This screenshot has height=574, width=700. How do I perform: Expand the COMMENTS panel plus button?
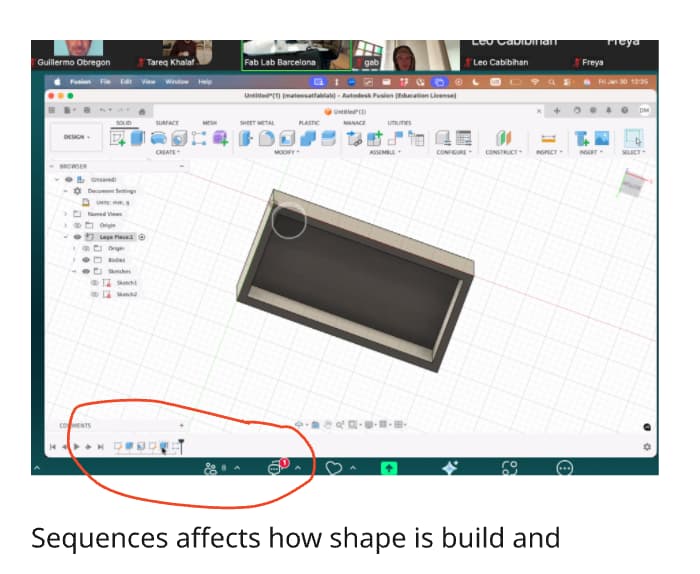pyautogui.click(x=182, y=425)
